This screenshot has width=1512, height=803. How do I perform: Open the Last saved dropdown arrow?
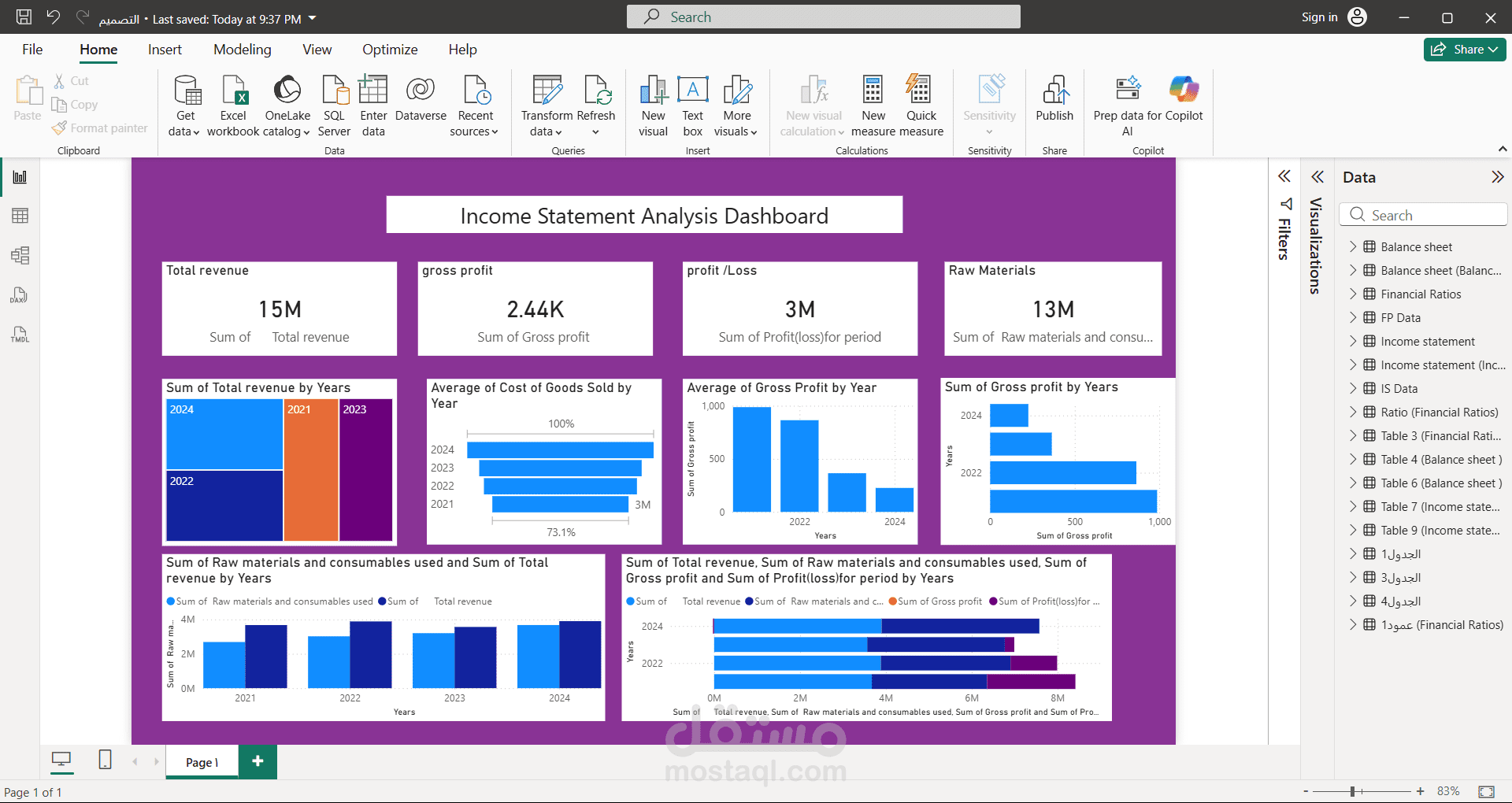point(312,18)
